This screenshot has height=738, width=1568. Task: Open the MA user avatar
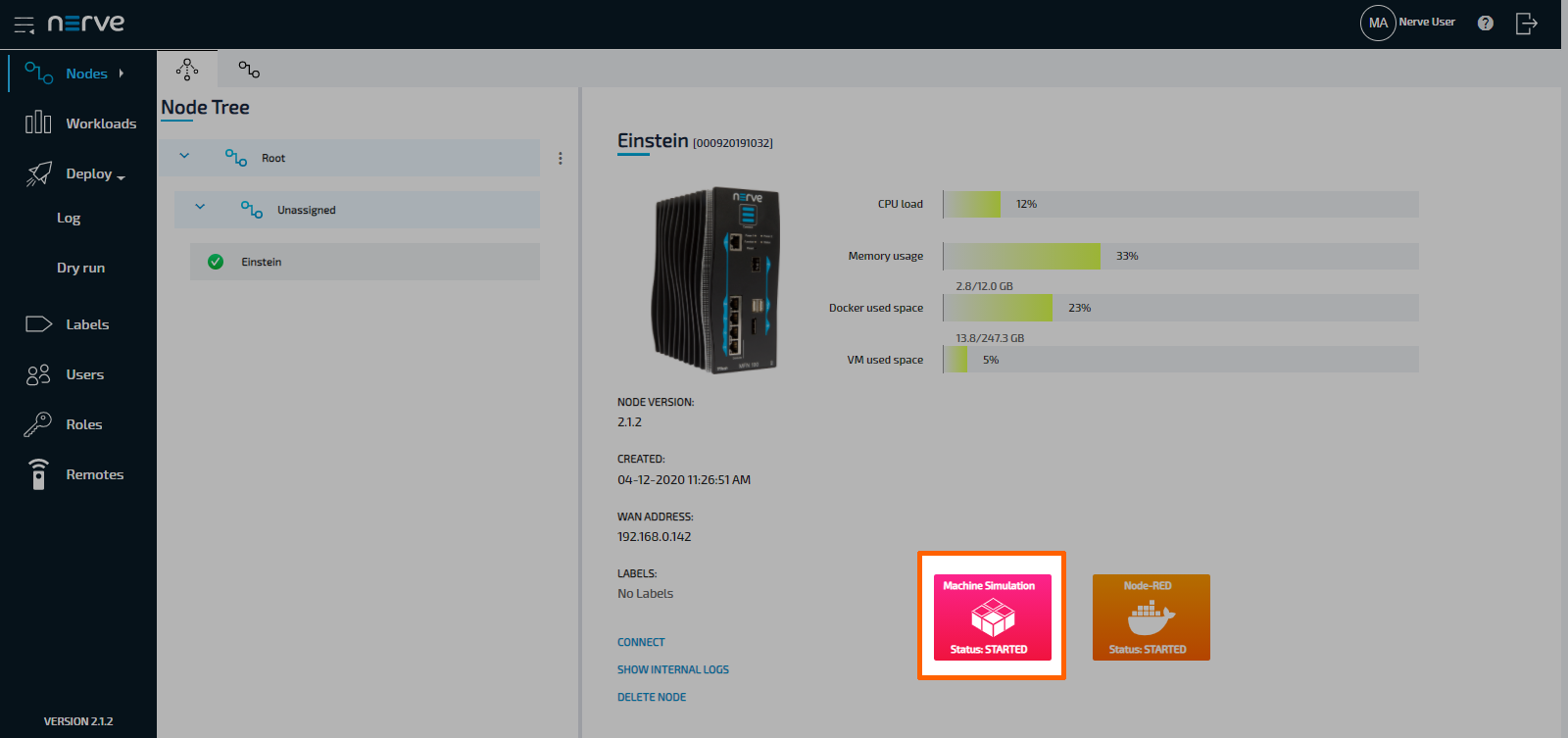coord(1378,23)
